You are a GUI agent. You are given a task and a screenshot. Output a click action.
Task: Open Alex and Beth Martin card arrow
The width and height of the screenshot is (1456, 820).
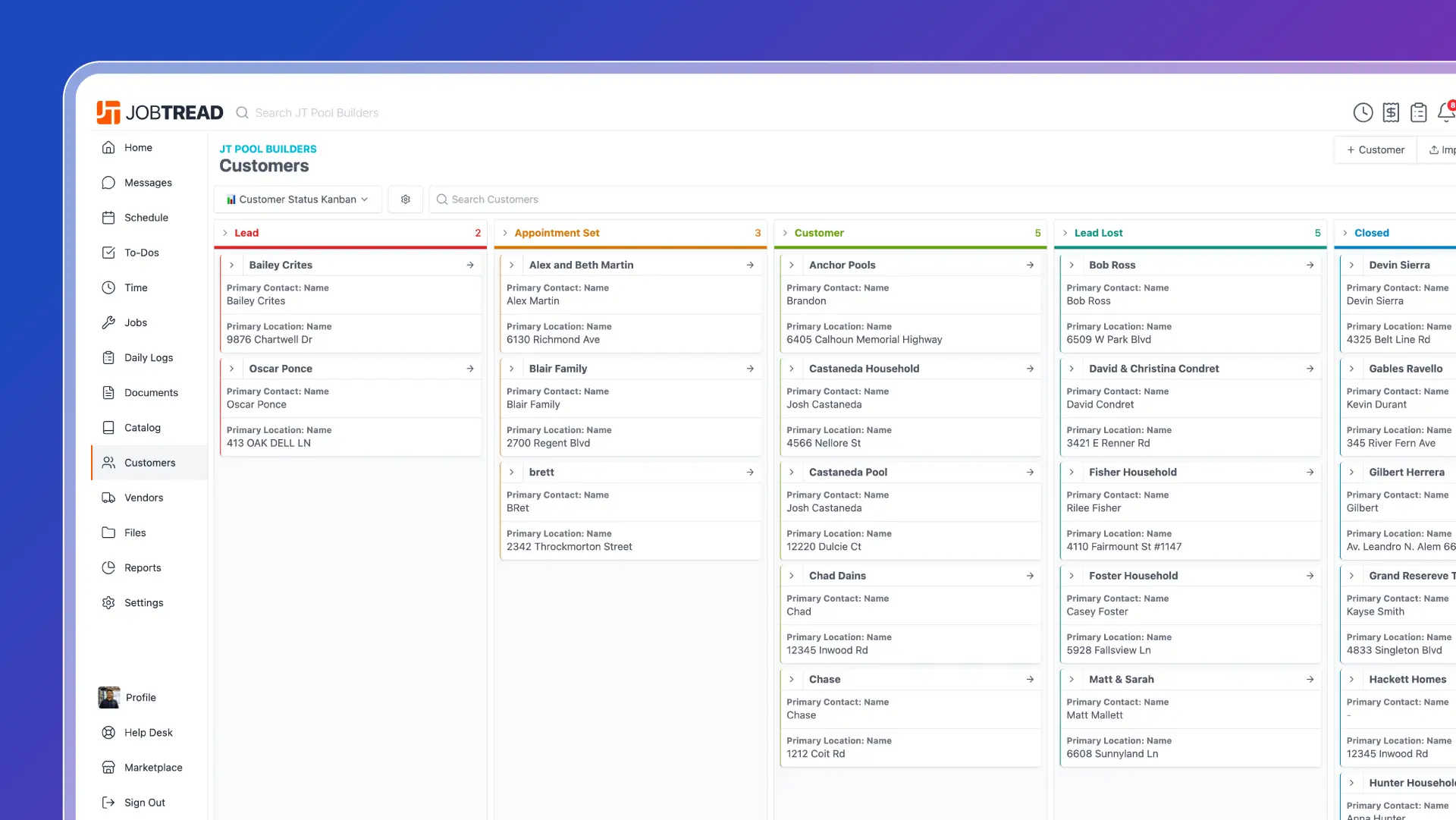tap(750, 265)
